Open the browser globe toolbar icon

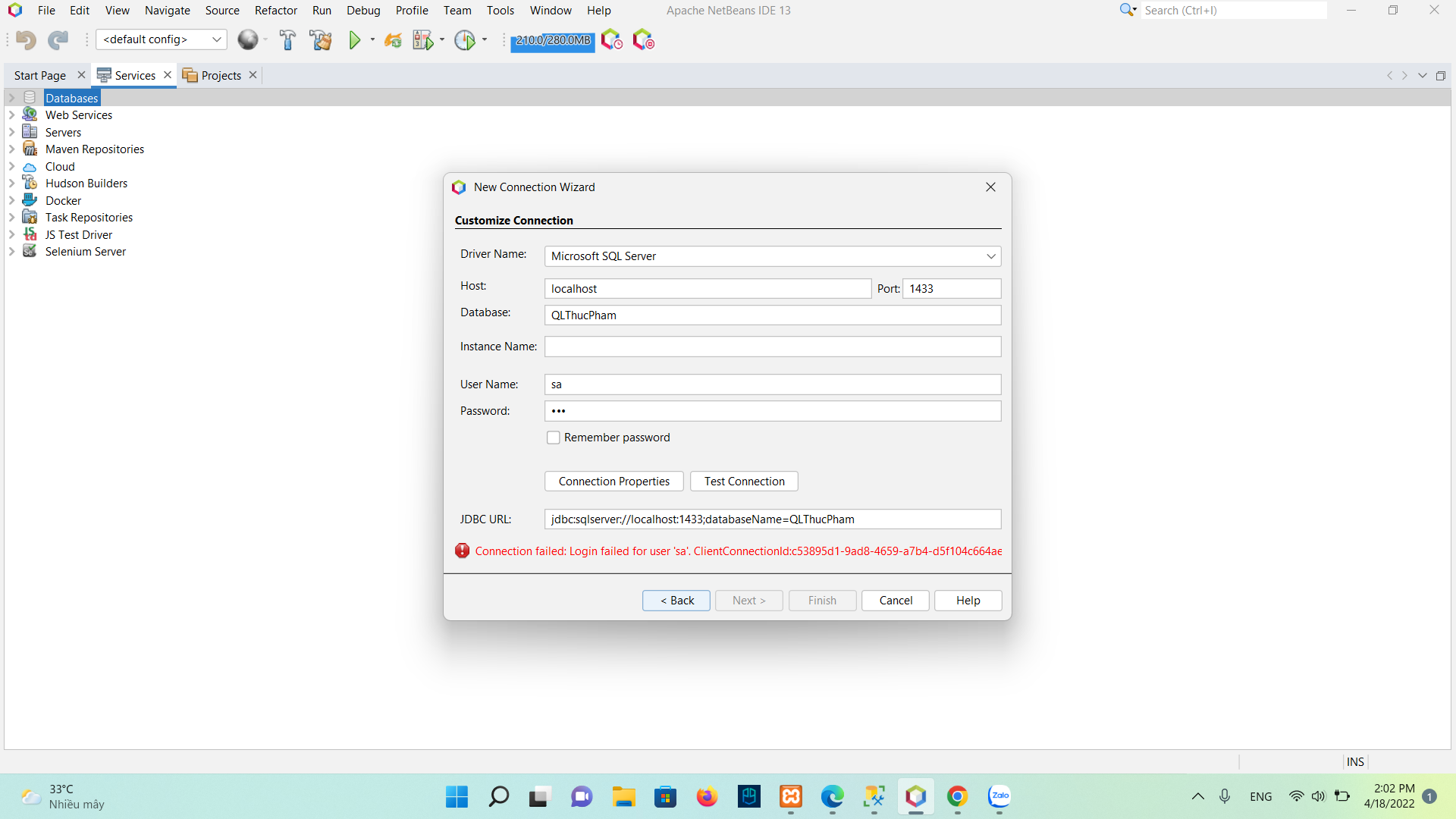tap(248, 39)
